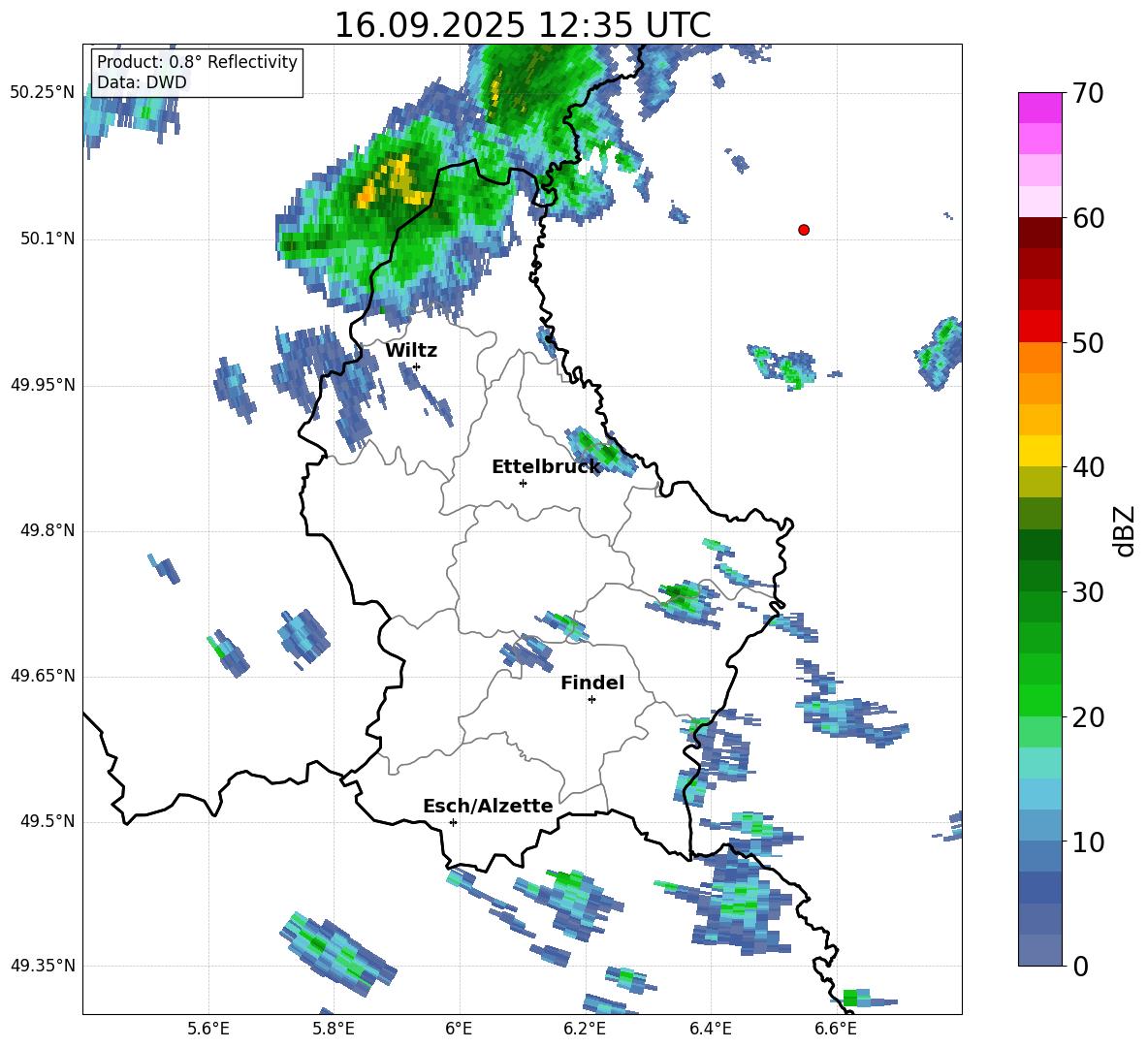
Task: Click the orange colorbar segment below 50
Action: pos(1039,358)
